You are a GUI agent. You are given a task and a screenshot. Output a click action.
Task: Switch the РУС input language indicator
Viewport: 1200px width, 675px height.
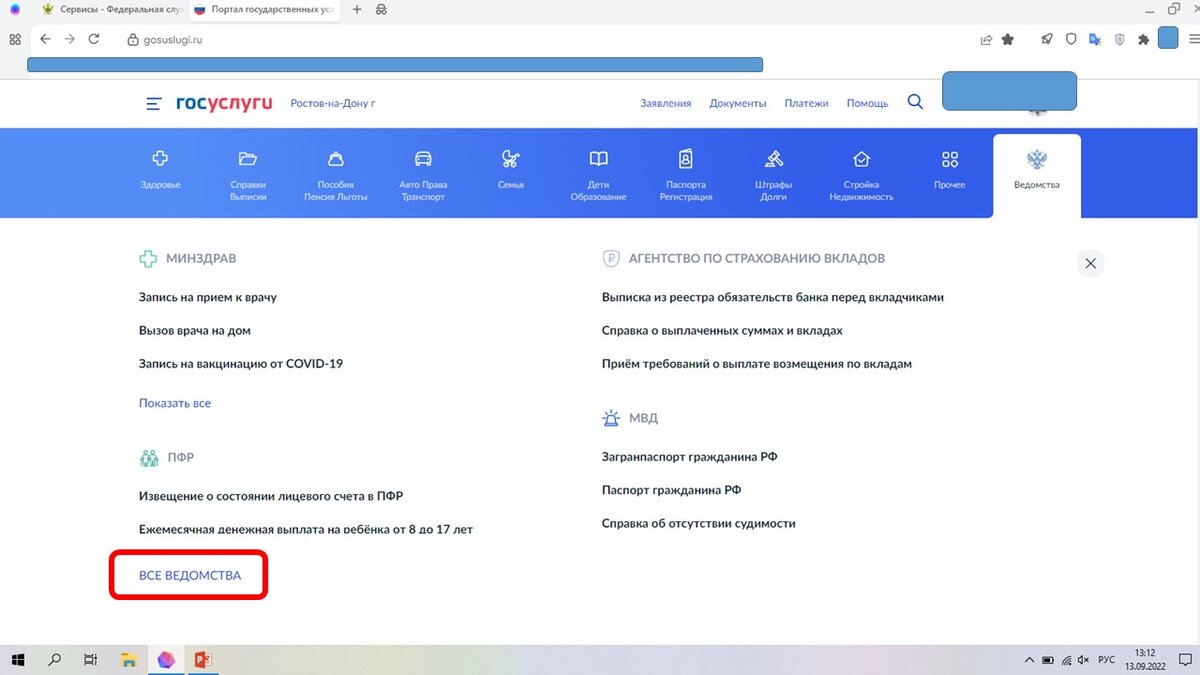1107,660
